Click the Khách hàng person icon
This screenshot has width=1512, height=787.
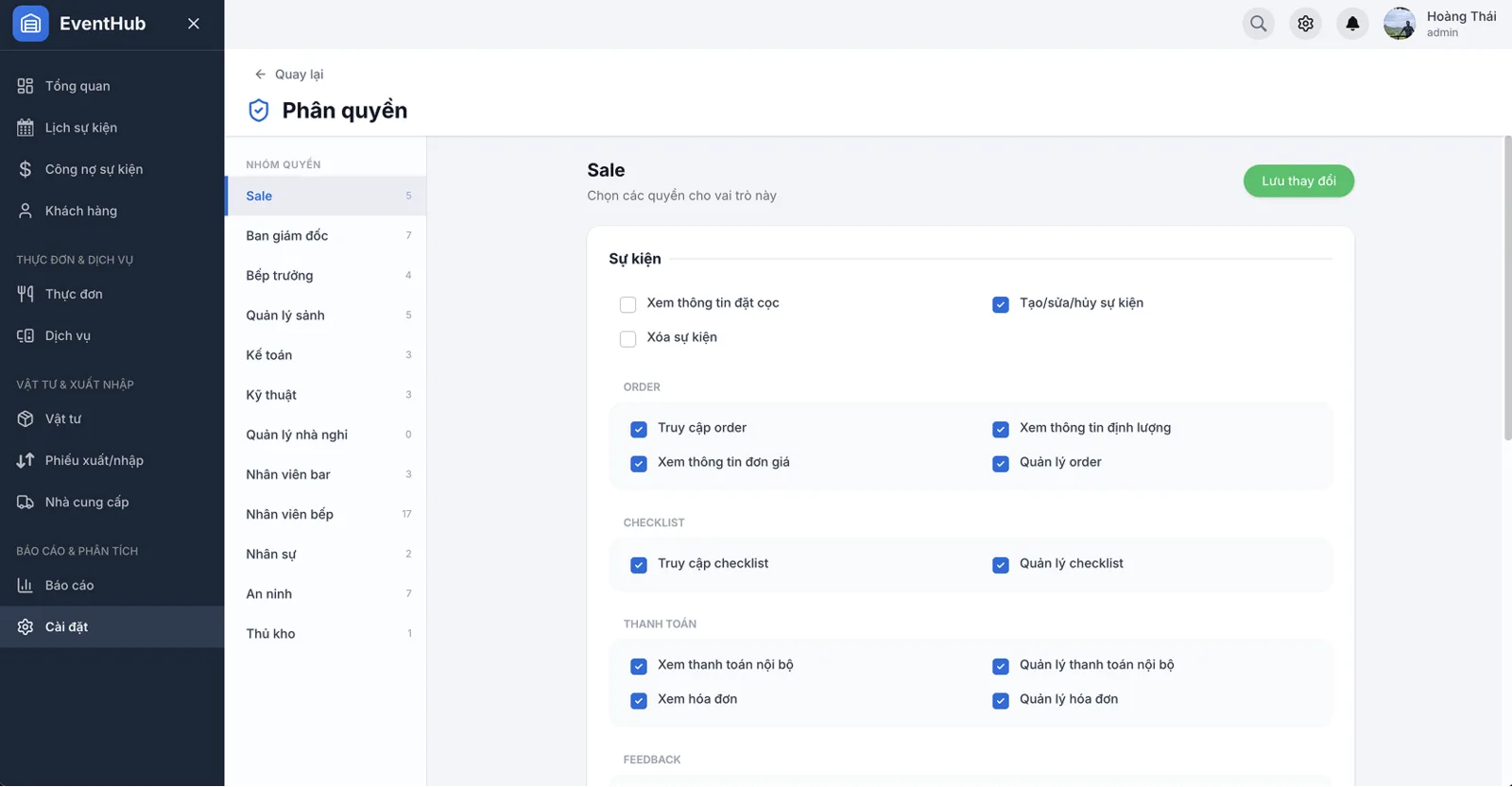[x=26, y=211]
